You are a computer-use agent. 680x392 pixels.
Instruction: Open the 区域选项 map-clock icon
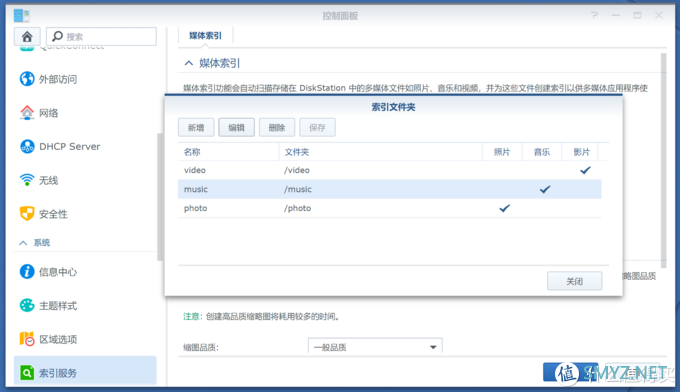pyautogui.click(x=27, y=339)
